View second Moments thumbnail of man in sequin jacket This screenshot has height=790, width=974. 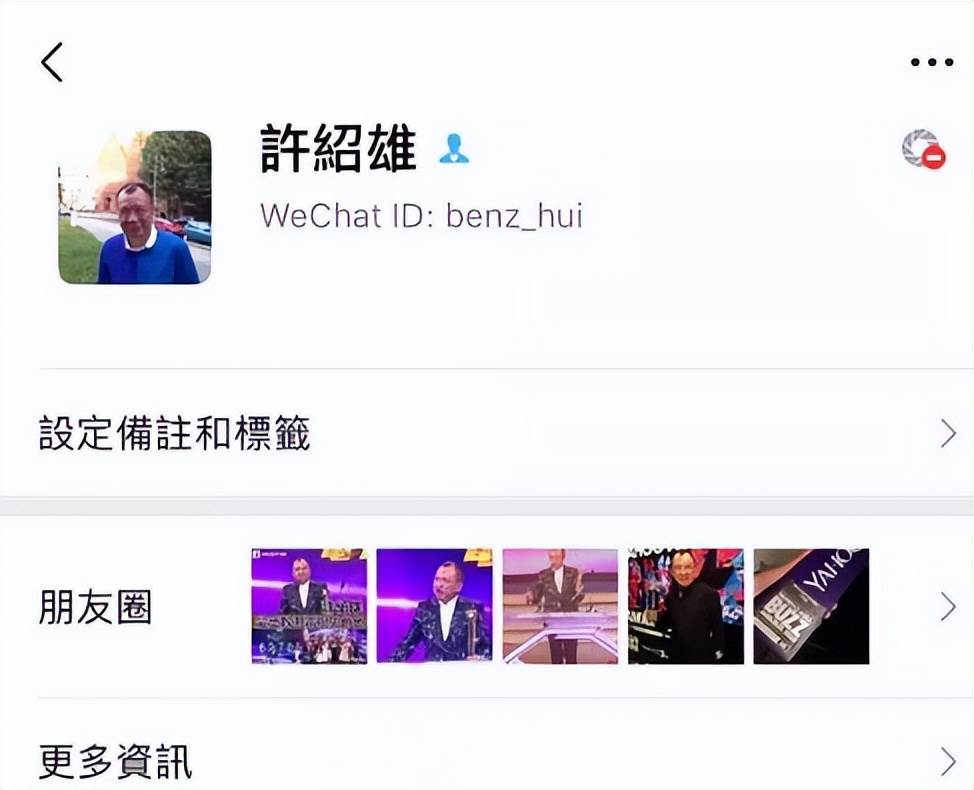pyautogui.click(x=435, y=606)
